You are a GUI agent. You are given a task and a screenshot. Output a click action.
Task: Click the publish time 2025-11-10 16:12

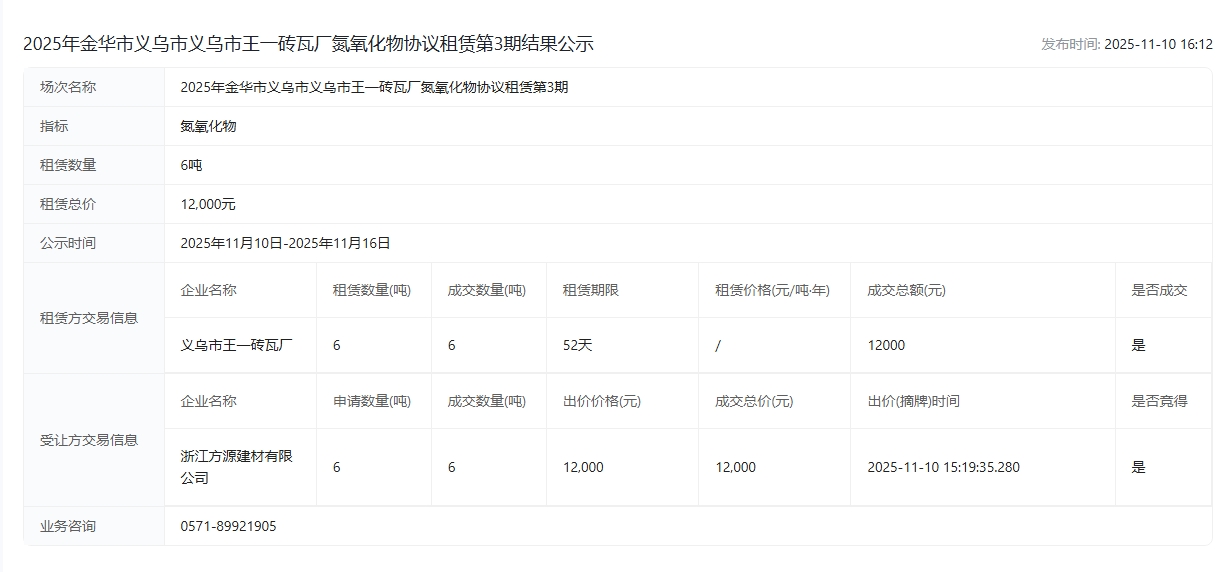click(x=1126, y=44)
